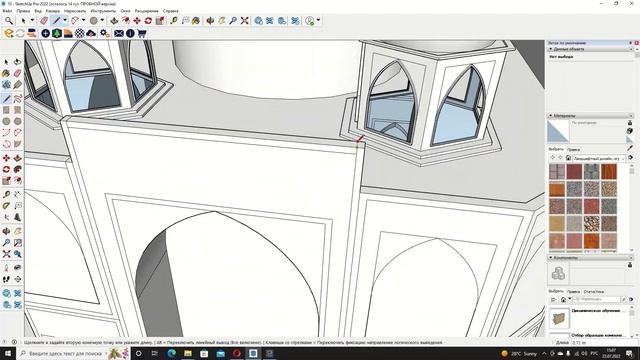
Task: Open the Select tool dropdown arrow
Action: coord(32,20)
